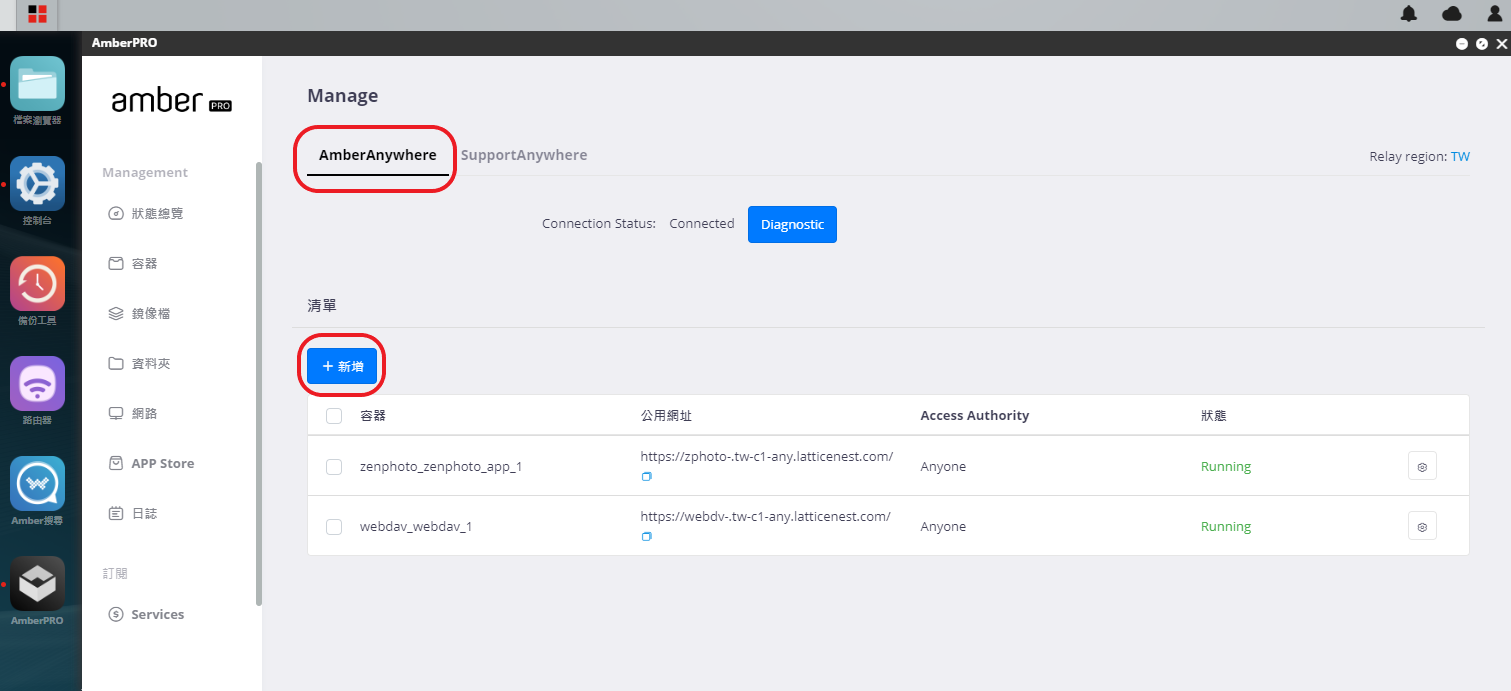The height and width of the screenshot is (691, 1511).
Task: Click the 狀態 column header
Action: click(1214, 415)
